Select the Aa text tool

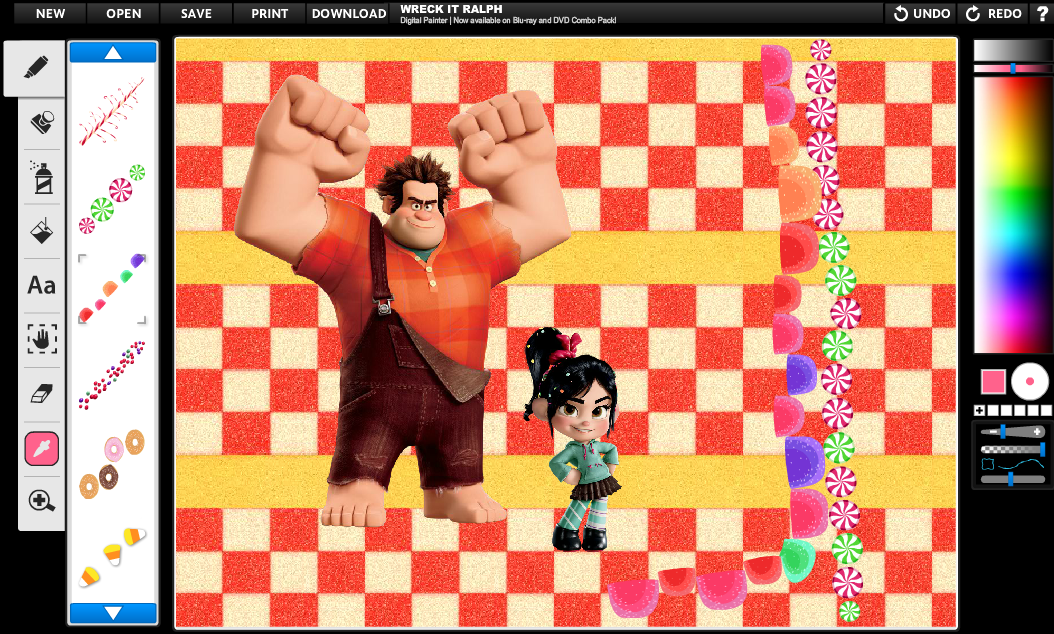pyautogui.click(x=42, y=286)
